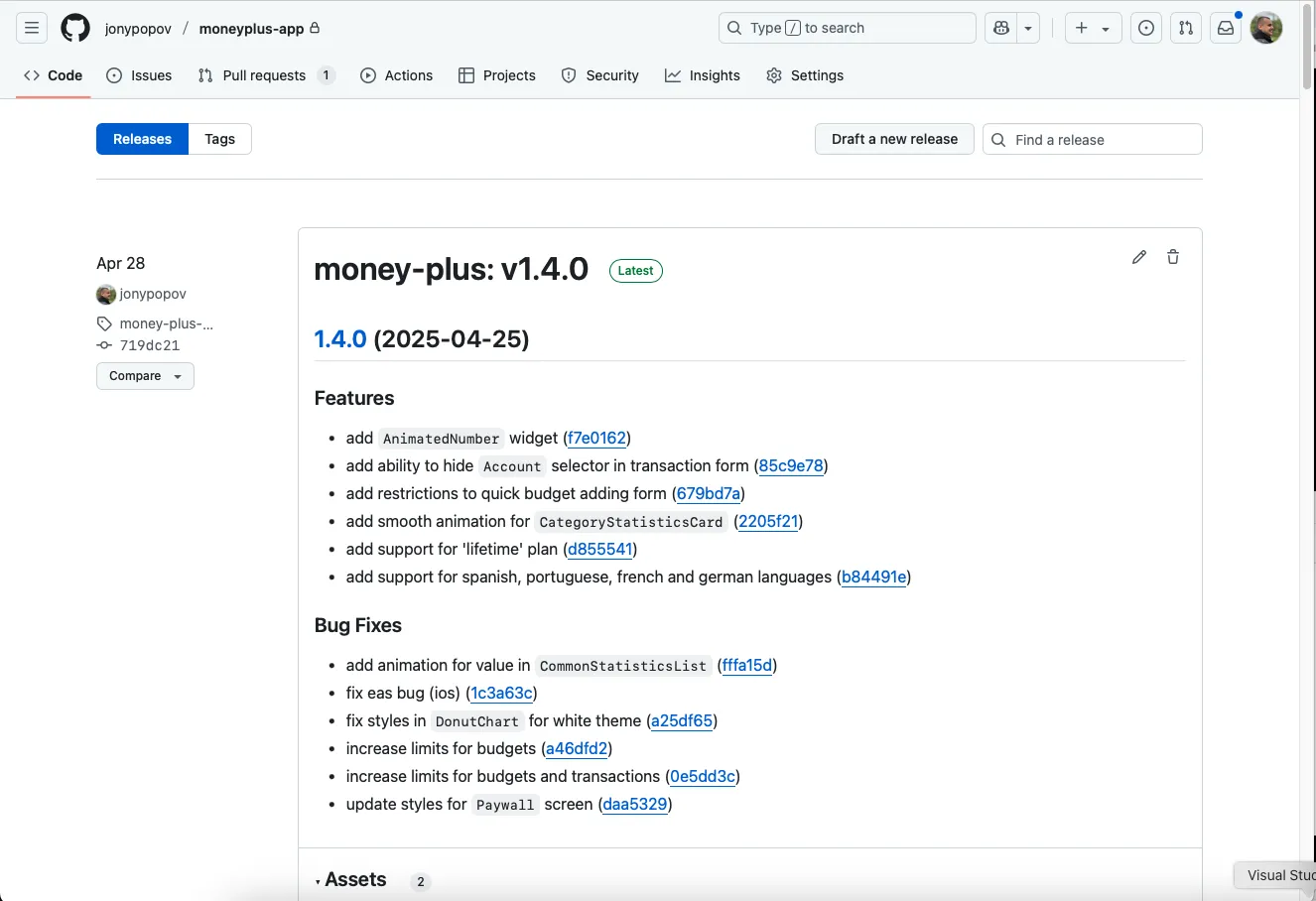Open the money-plus: v1.4.0 release title
The image size is (1316, 901).
point(452,269)
